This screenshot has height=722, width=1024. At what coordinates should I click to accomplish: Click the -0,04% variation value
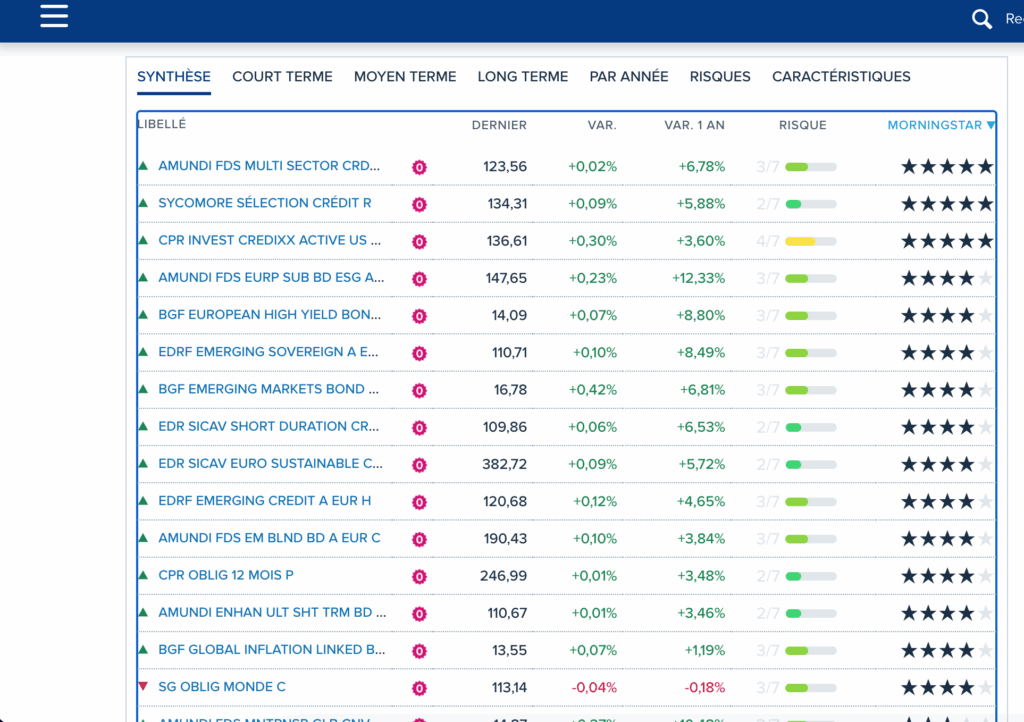point(594,688)
